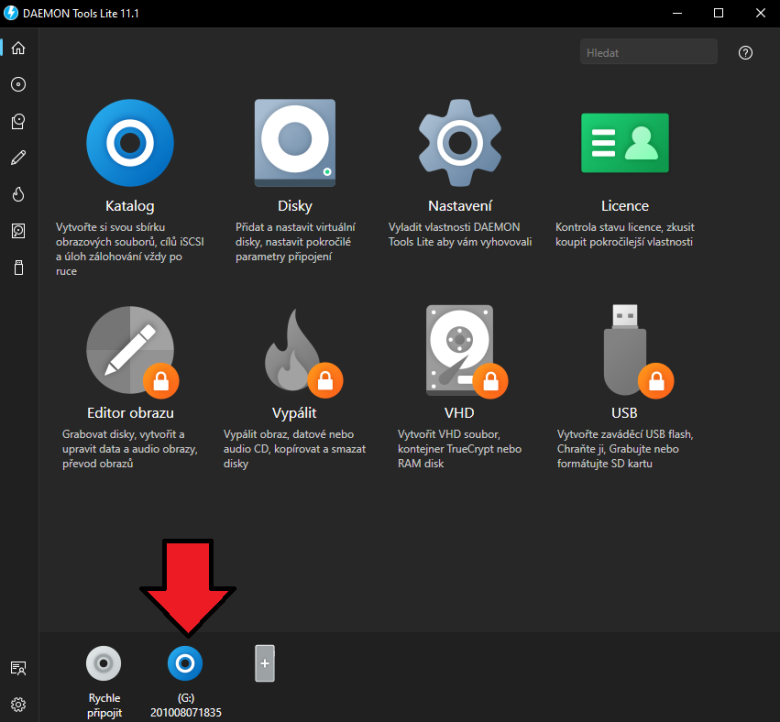Click the Rychle připojit label
Image resolution: width=780 pixels, height=722 pixels.
point(104,705)
